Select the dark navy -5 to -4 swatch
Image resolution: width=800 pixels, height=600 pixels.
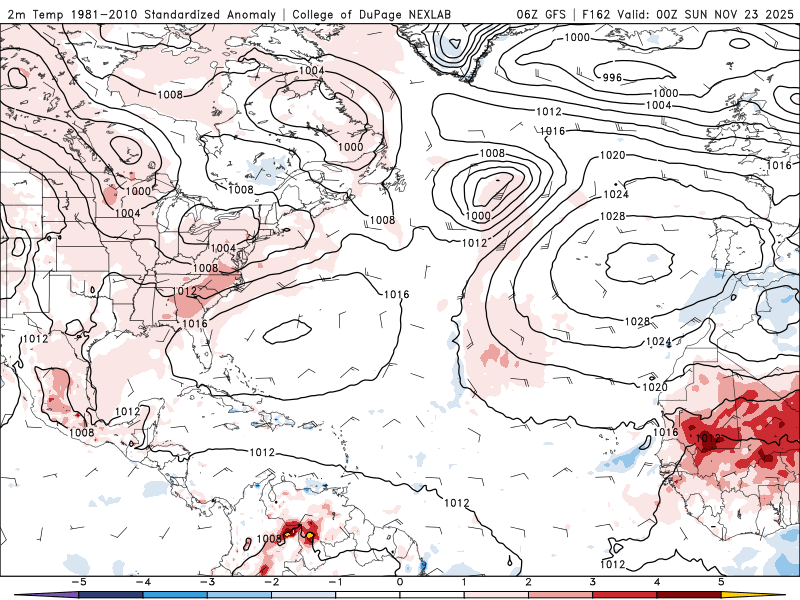coord(111,595)
